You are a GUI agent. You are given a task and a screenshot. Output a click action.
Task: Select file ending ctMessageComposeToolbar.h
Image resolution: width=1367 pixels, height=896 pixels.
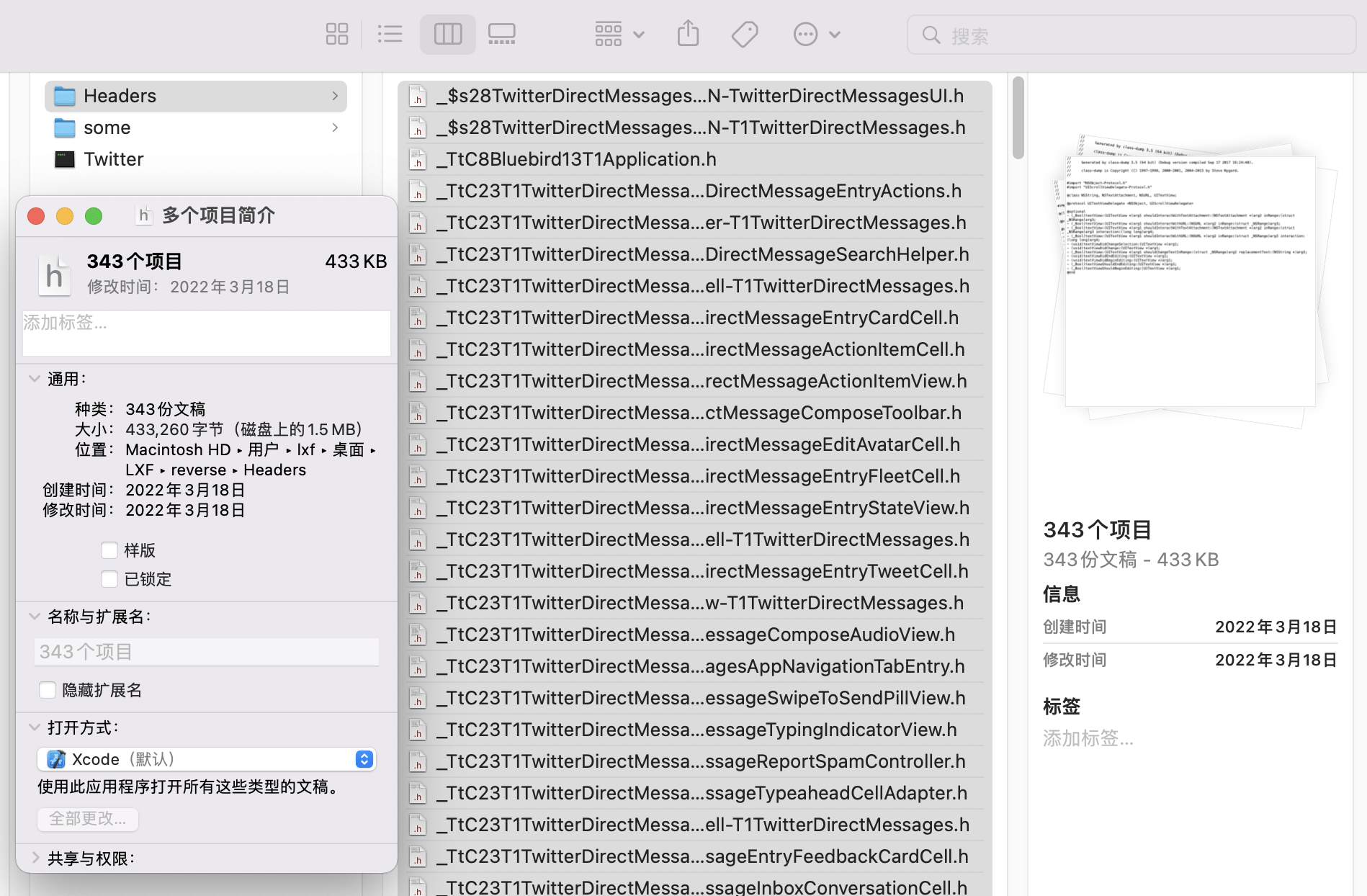pyautogui.click(x=695, y=413)
